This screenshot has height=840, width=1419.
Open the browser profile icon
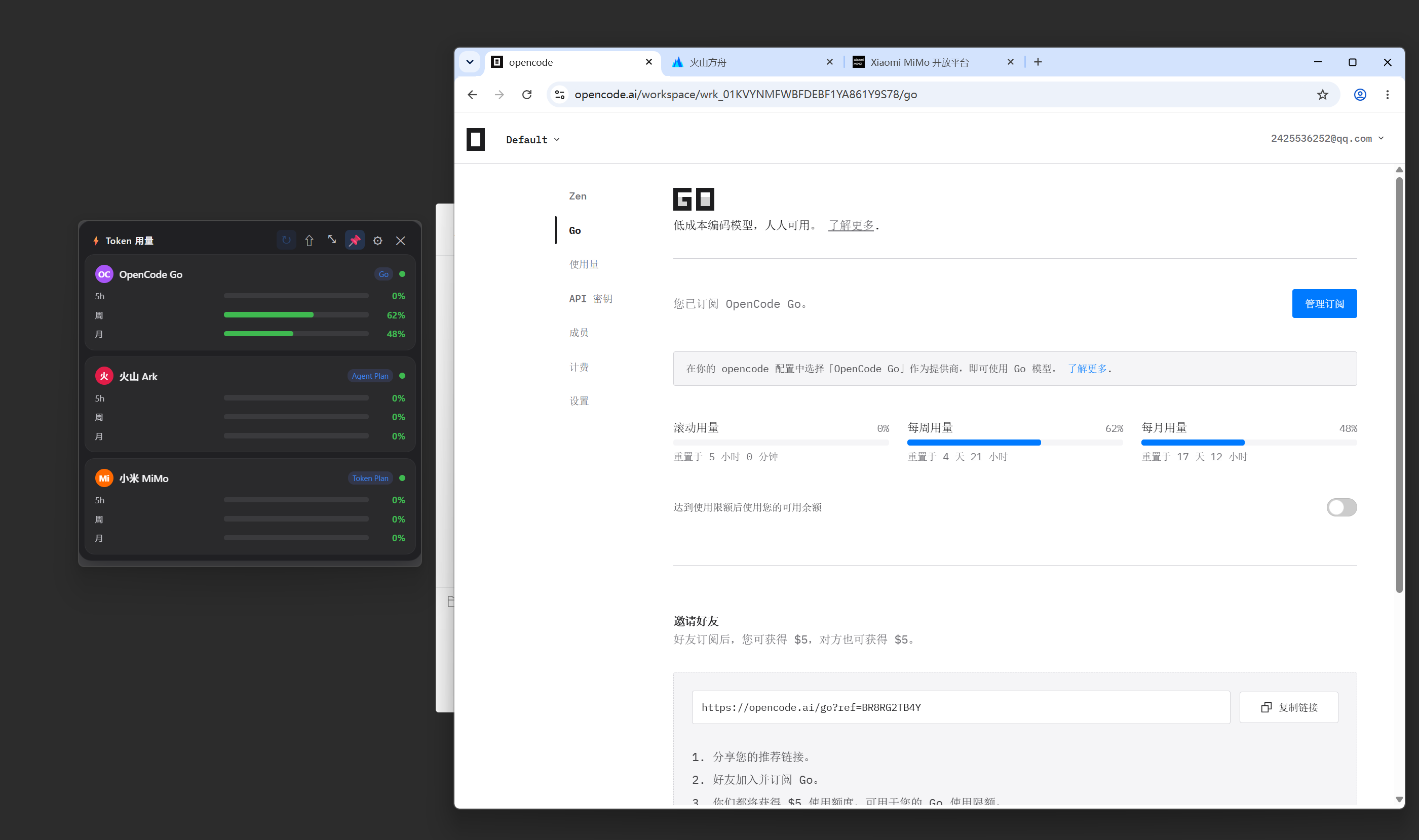tap(1360, 95)
